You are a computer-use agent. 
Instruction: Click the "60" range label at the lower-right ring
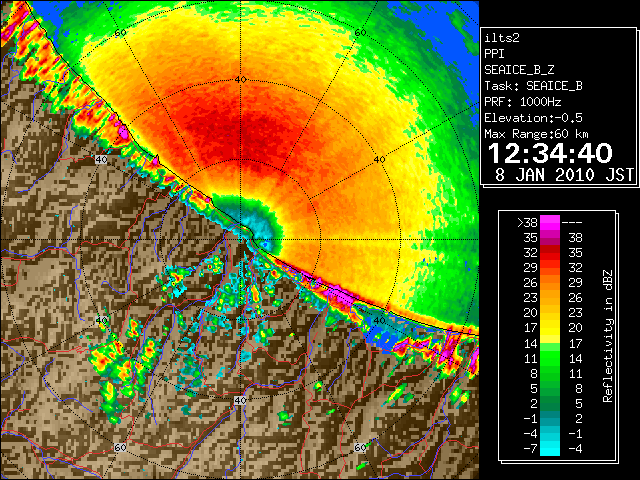[x=360, y=448]
